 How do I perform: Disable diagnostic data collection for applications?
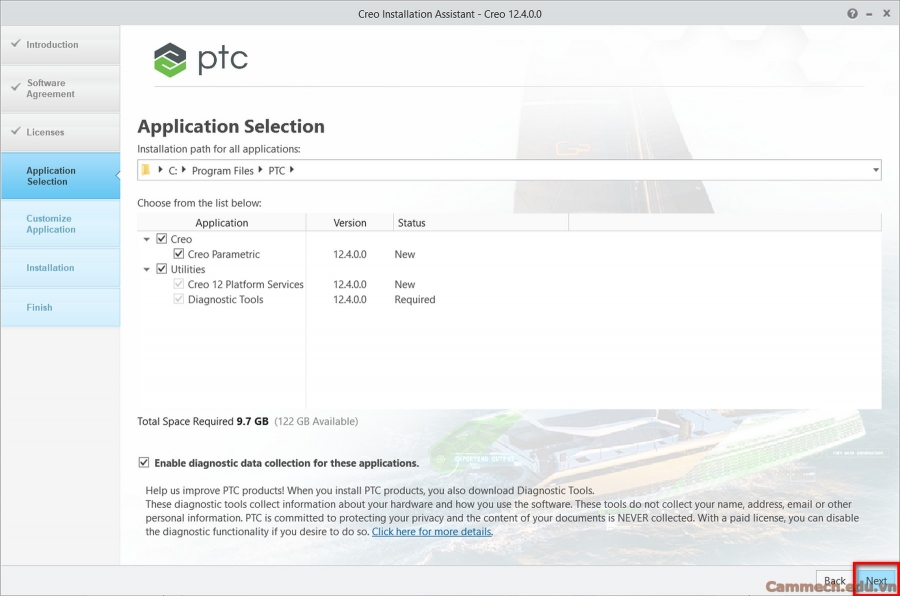point(145,462)
